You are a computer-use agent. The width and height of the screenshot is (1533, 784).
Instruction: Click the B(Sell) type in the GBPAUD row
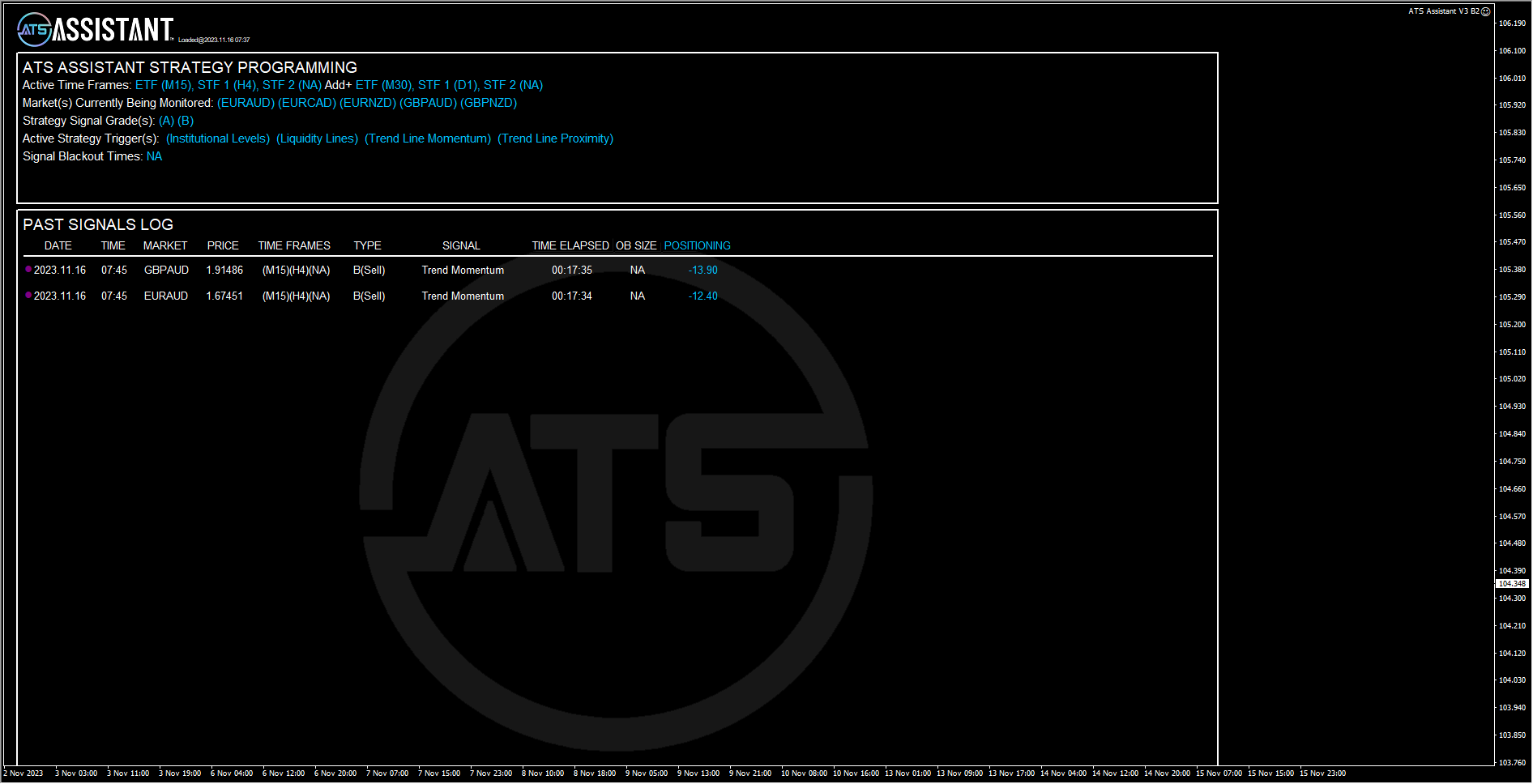369,270
